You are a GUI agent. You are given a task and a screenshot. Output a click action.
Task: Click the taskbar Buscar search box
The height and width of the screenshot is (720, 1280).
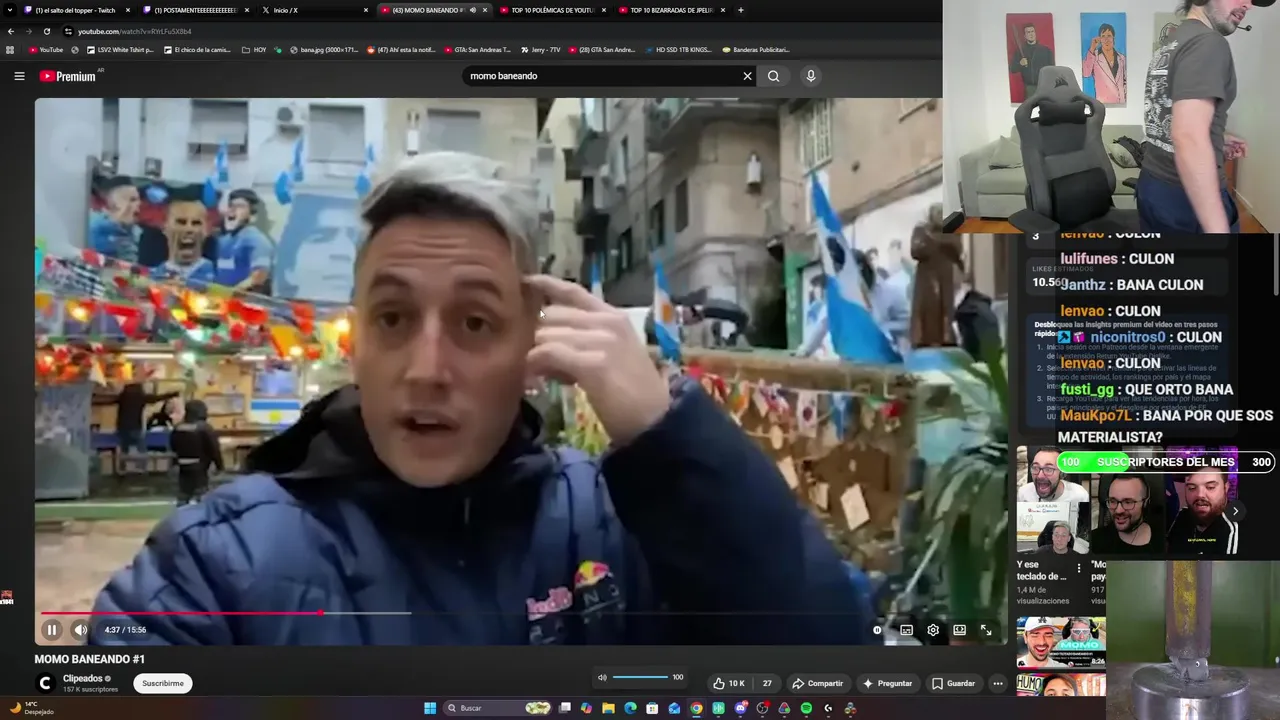(x=498, y=708)
